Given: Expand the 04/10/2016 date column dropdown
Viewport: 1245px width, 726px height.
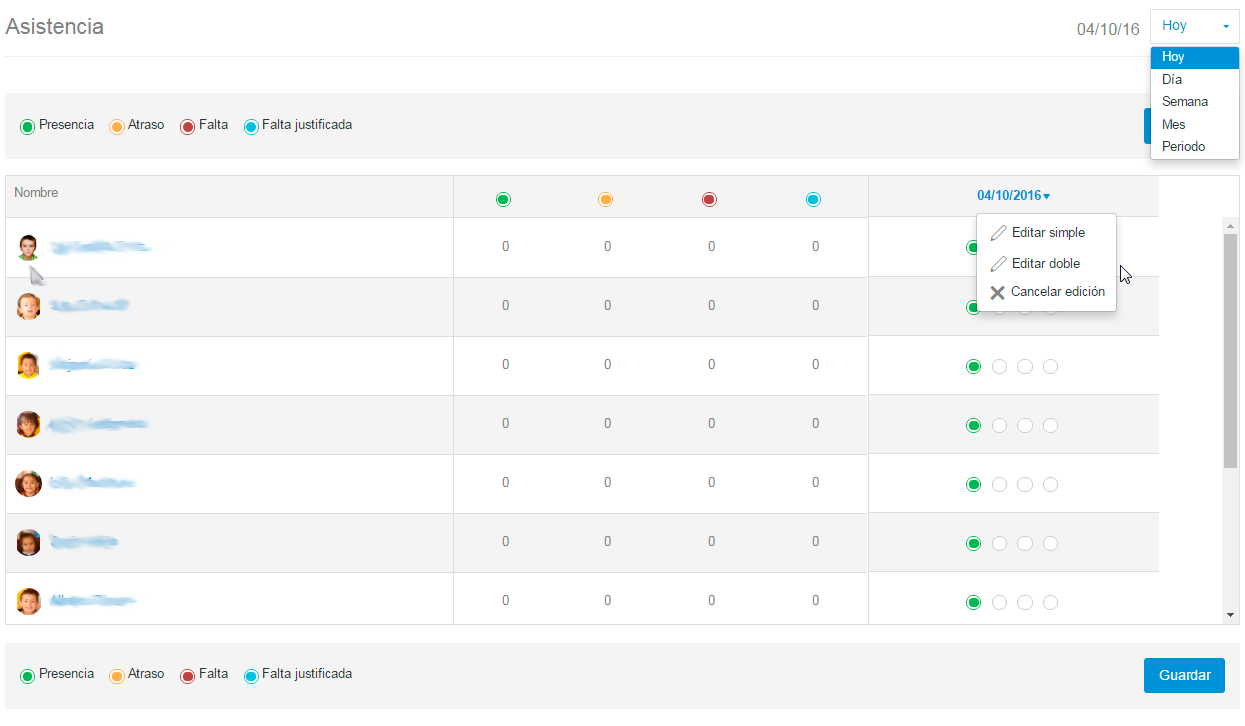Looking at the screenshot, I should pos(1013,196).
